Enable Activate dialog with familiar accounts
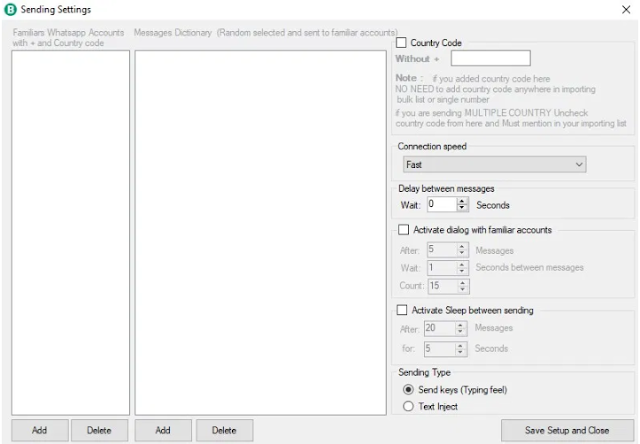This screenshot has height=444, width=640. [x=403, y=230]
